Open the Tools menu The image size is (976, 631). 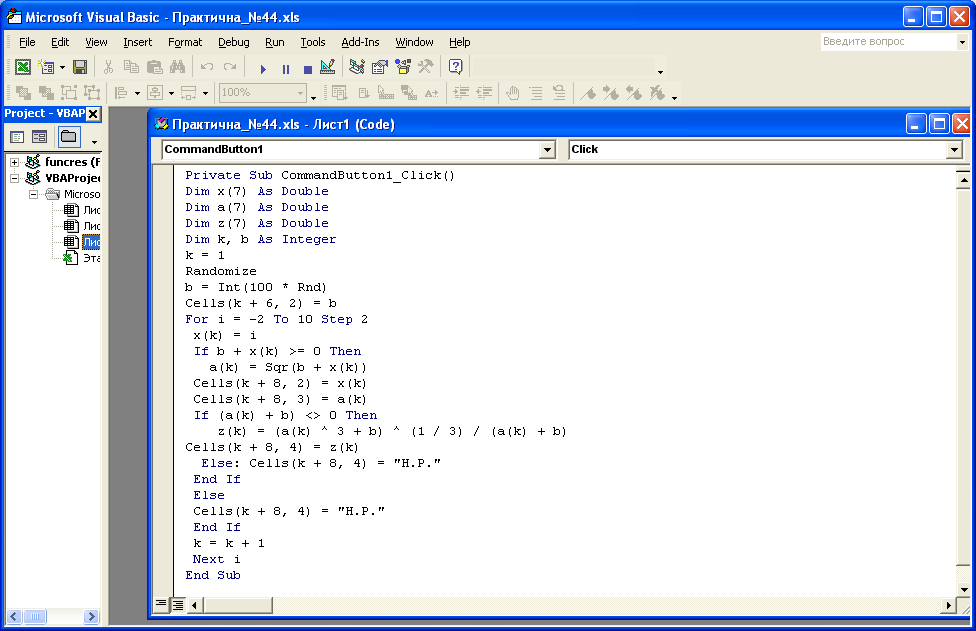312,42
